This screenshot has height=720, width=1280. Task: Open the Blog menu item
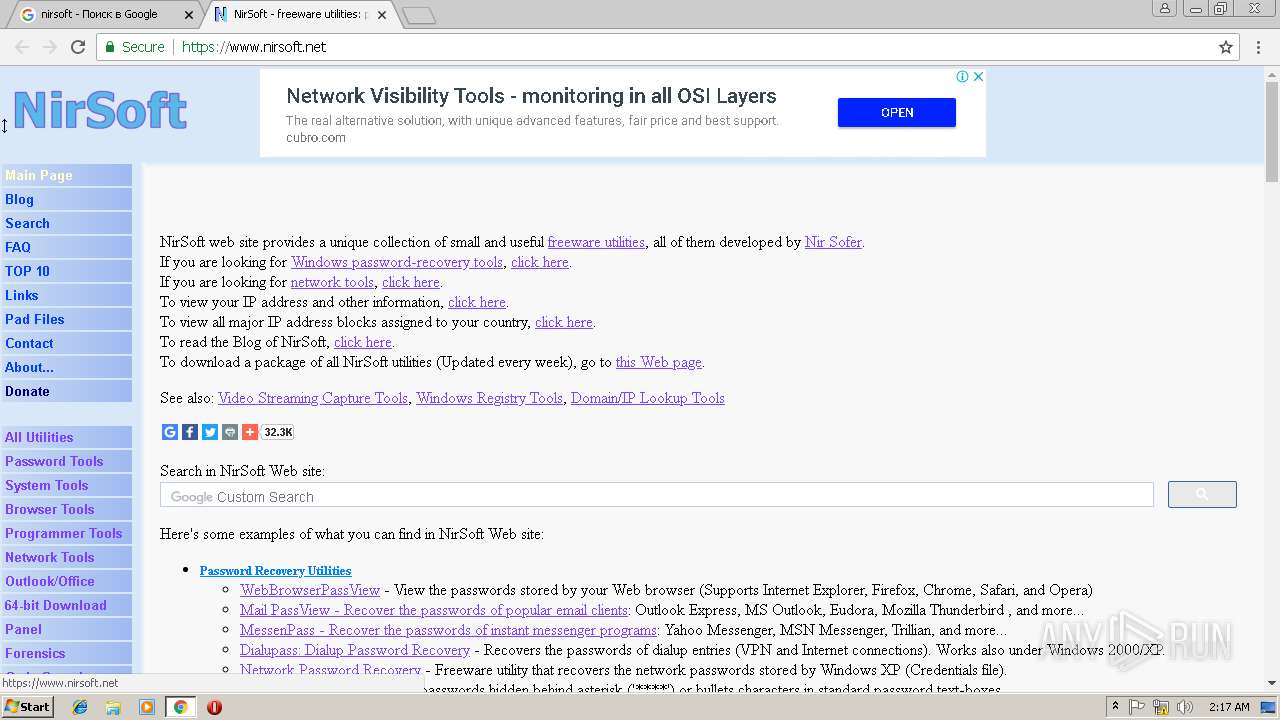(67, 199)
